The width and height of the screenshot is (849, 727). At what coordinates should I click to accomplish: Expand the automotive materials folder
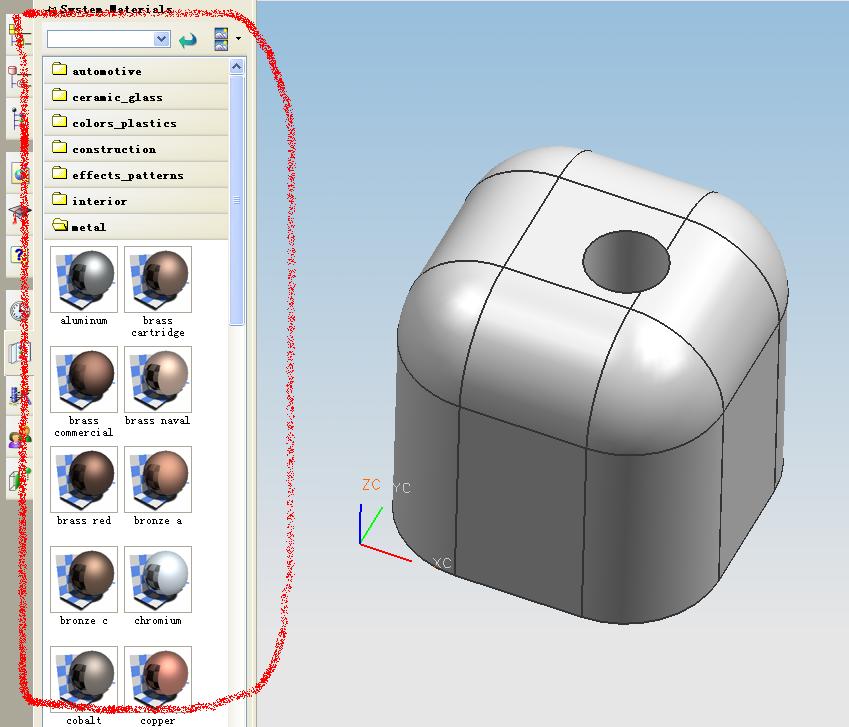(136, 71)
